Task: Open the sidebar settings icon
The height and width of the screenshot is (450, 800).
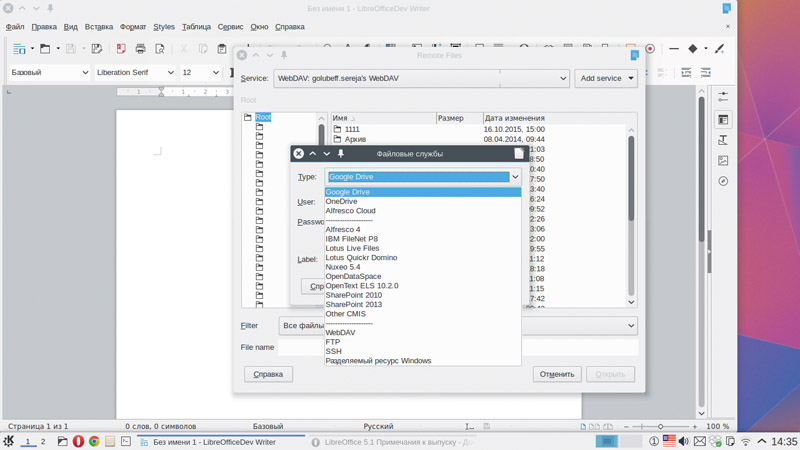Action: click(723, 96)
